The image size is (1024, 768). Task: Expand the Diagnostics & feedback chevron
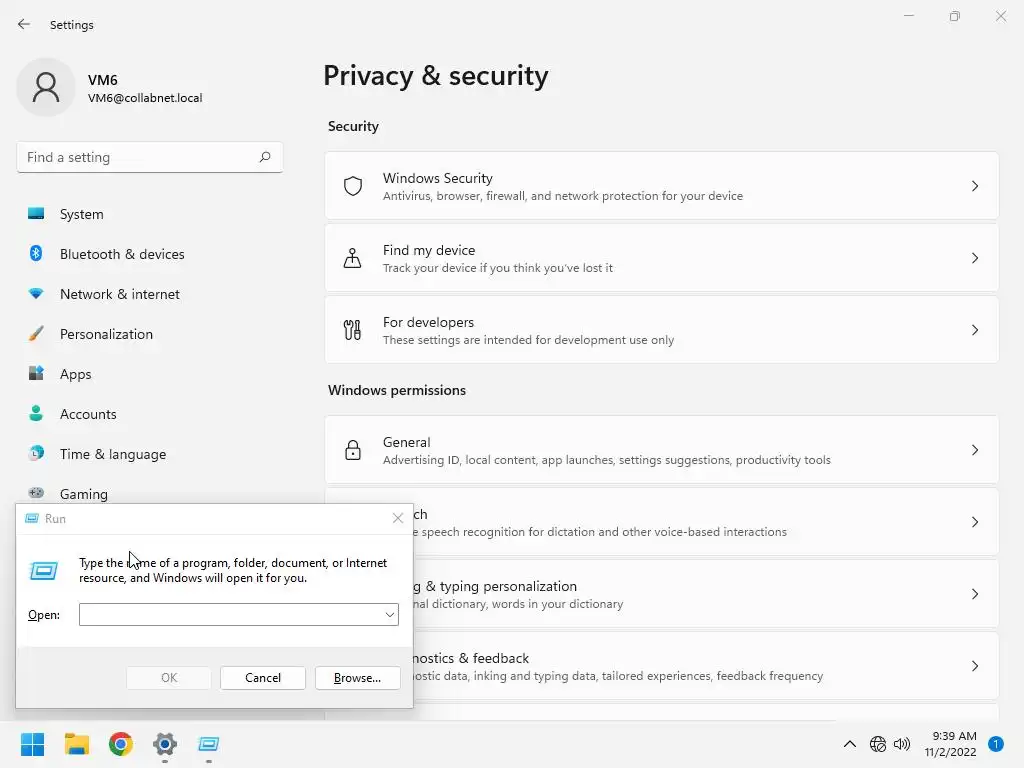pyautogui.click(x=975, y=666)
